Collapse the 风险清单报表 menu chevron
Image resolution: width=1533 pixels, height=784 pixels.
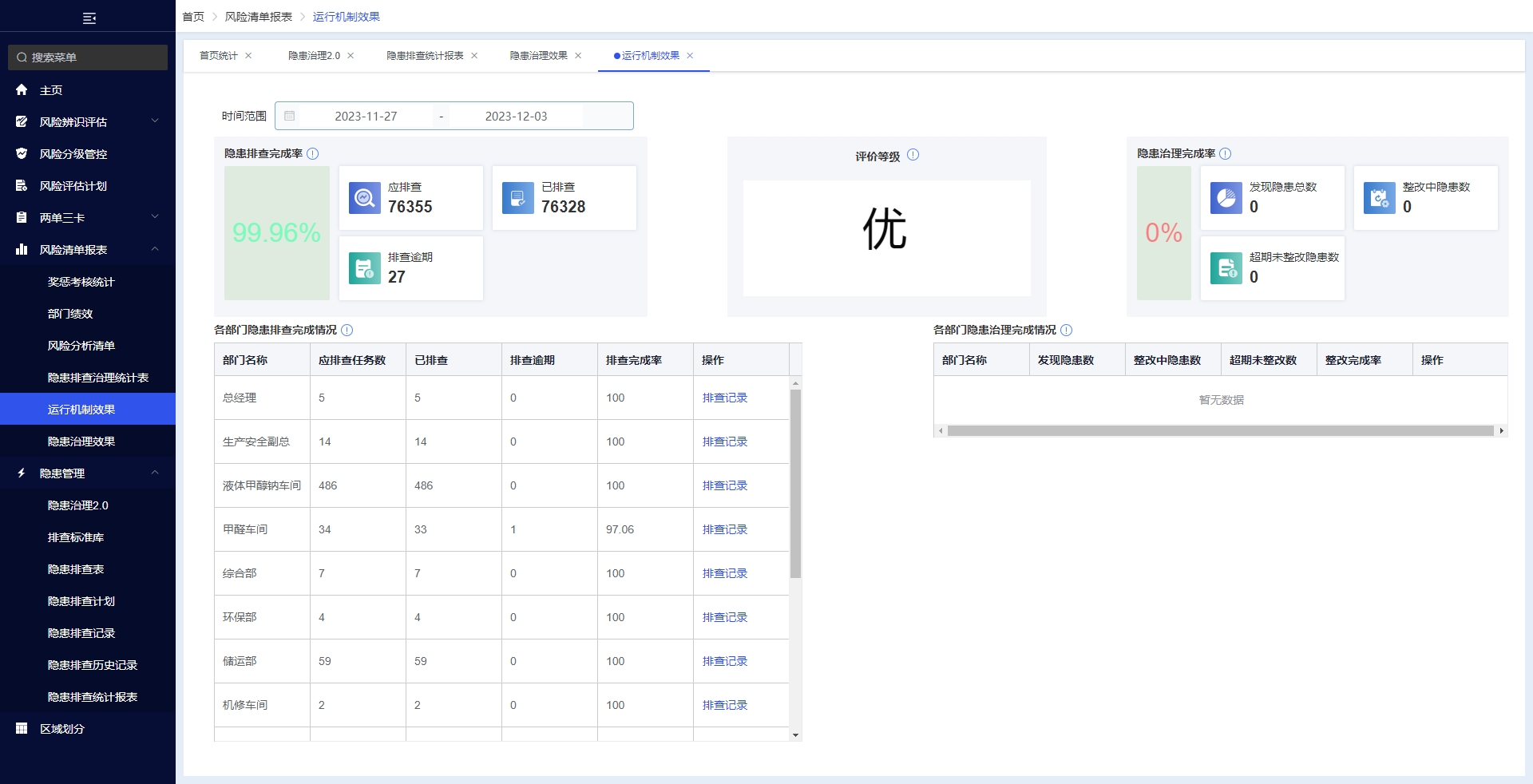tap(155, 249)
